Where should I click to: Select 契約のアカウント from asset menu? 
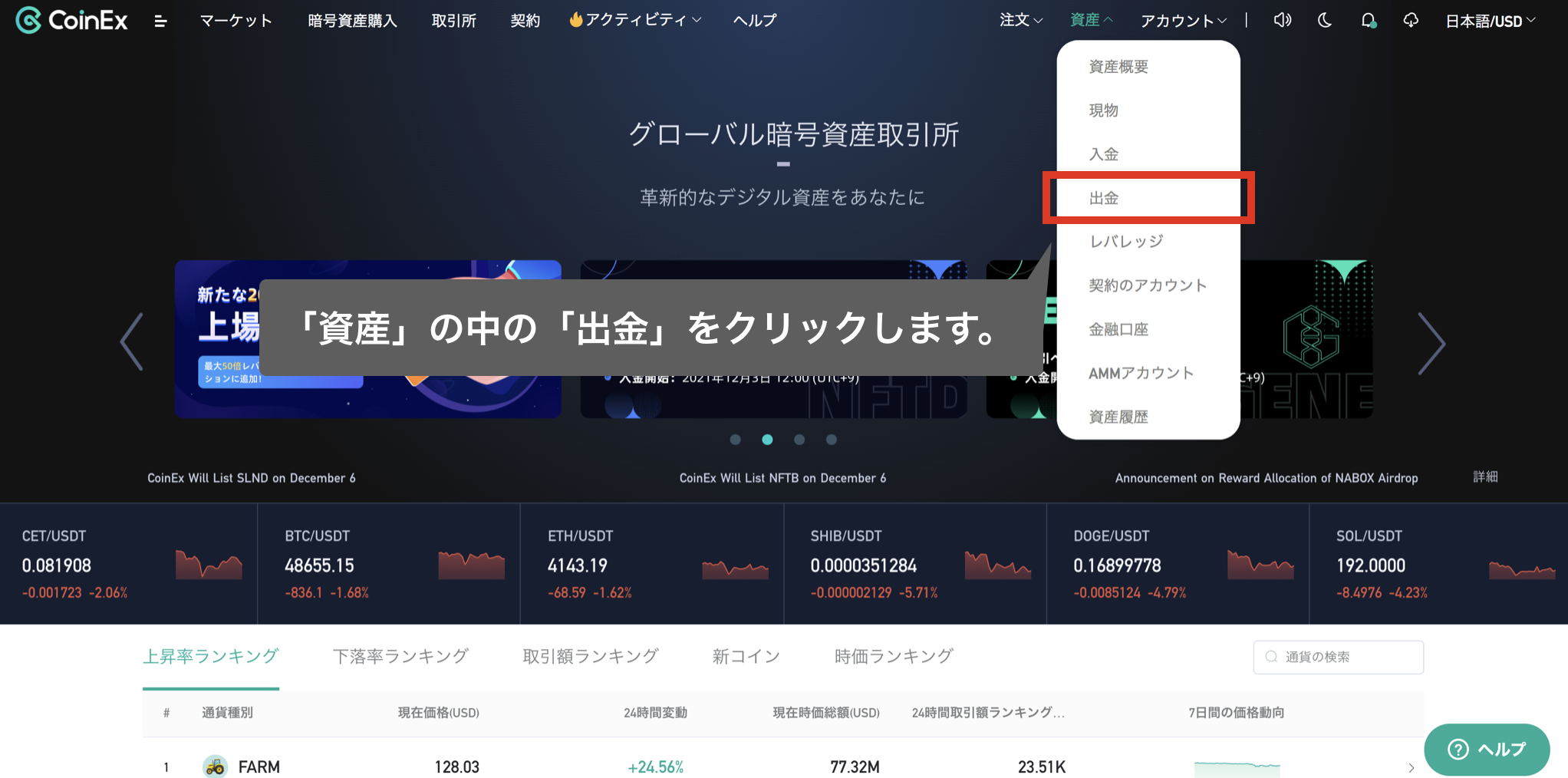tap(1148, 285)
